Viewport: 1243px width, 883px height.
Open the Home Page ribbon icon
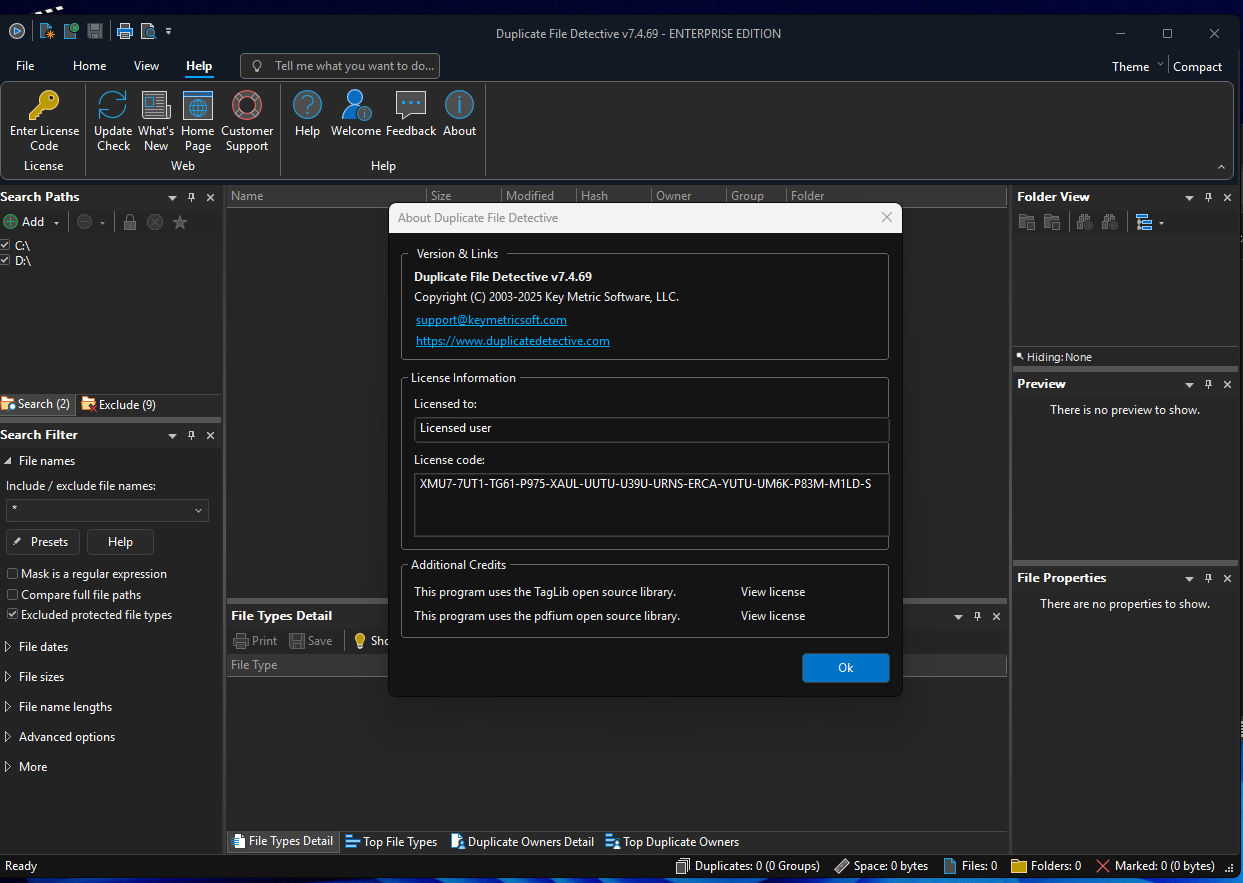pos(198,105)
